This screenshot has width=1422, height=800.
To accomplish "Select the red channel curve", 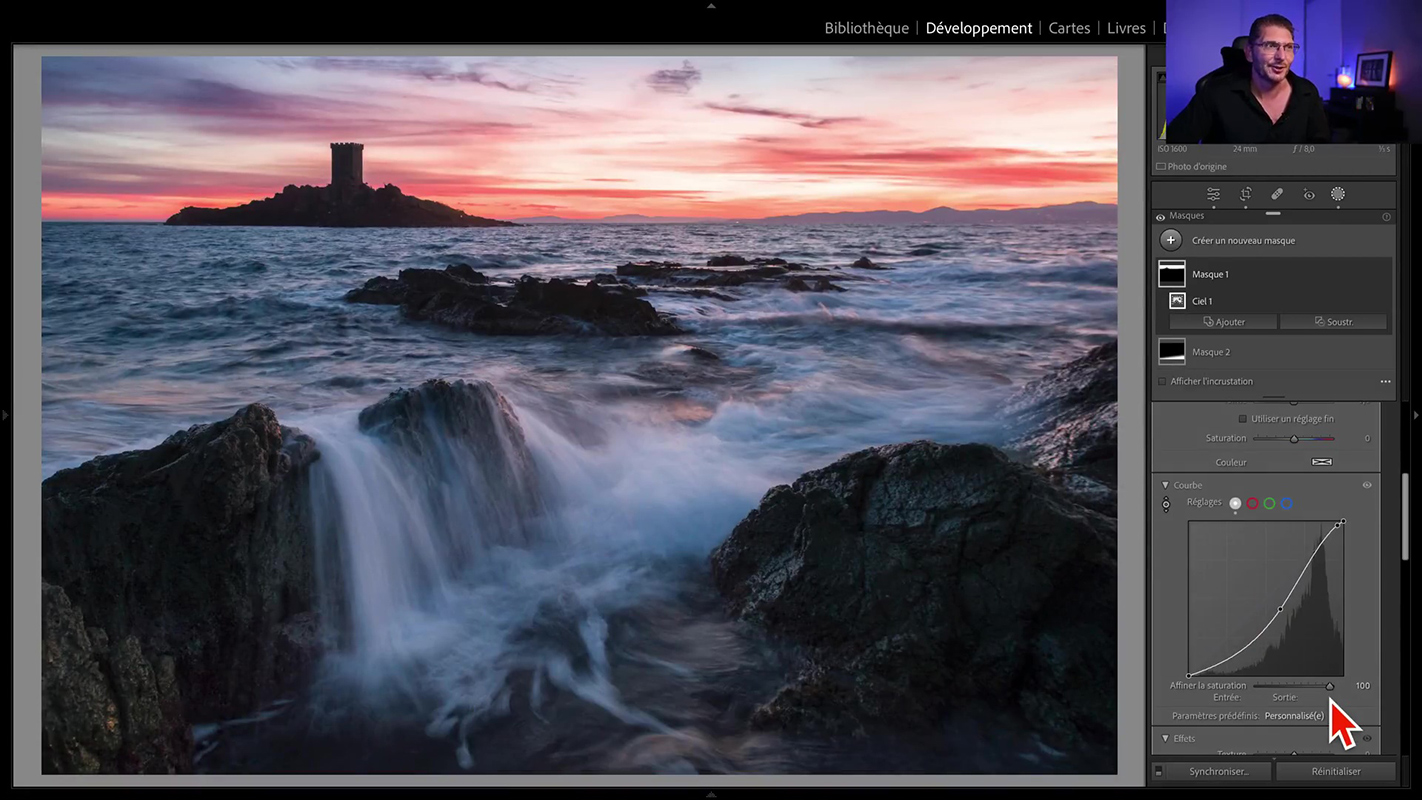I will point(1252,503).
